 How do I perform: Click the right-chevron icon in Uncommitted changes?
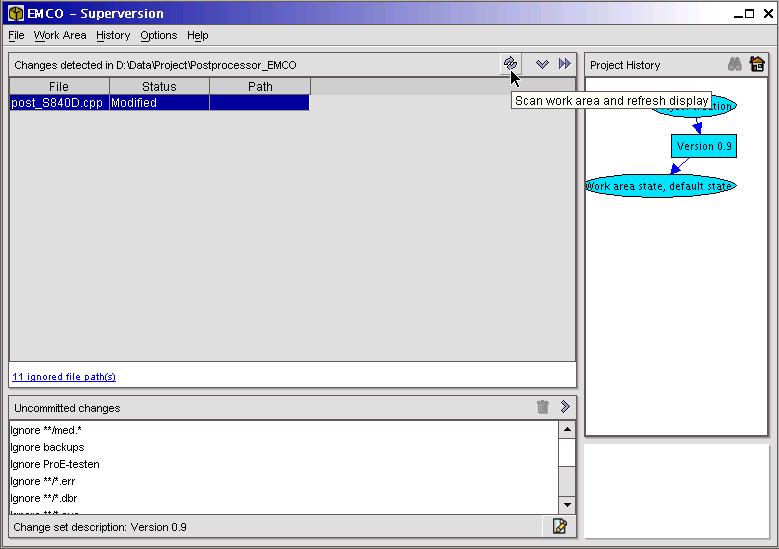[x=565, y=407]
